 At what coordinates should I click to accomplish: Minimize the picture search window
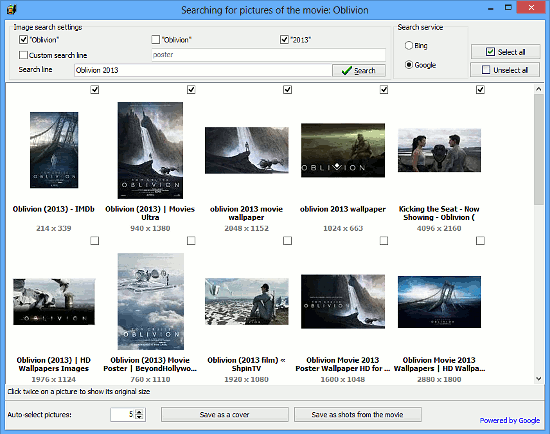click(490, 8)
